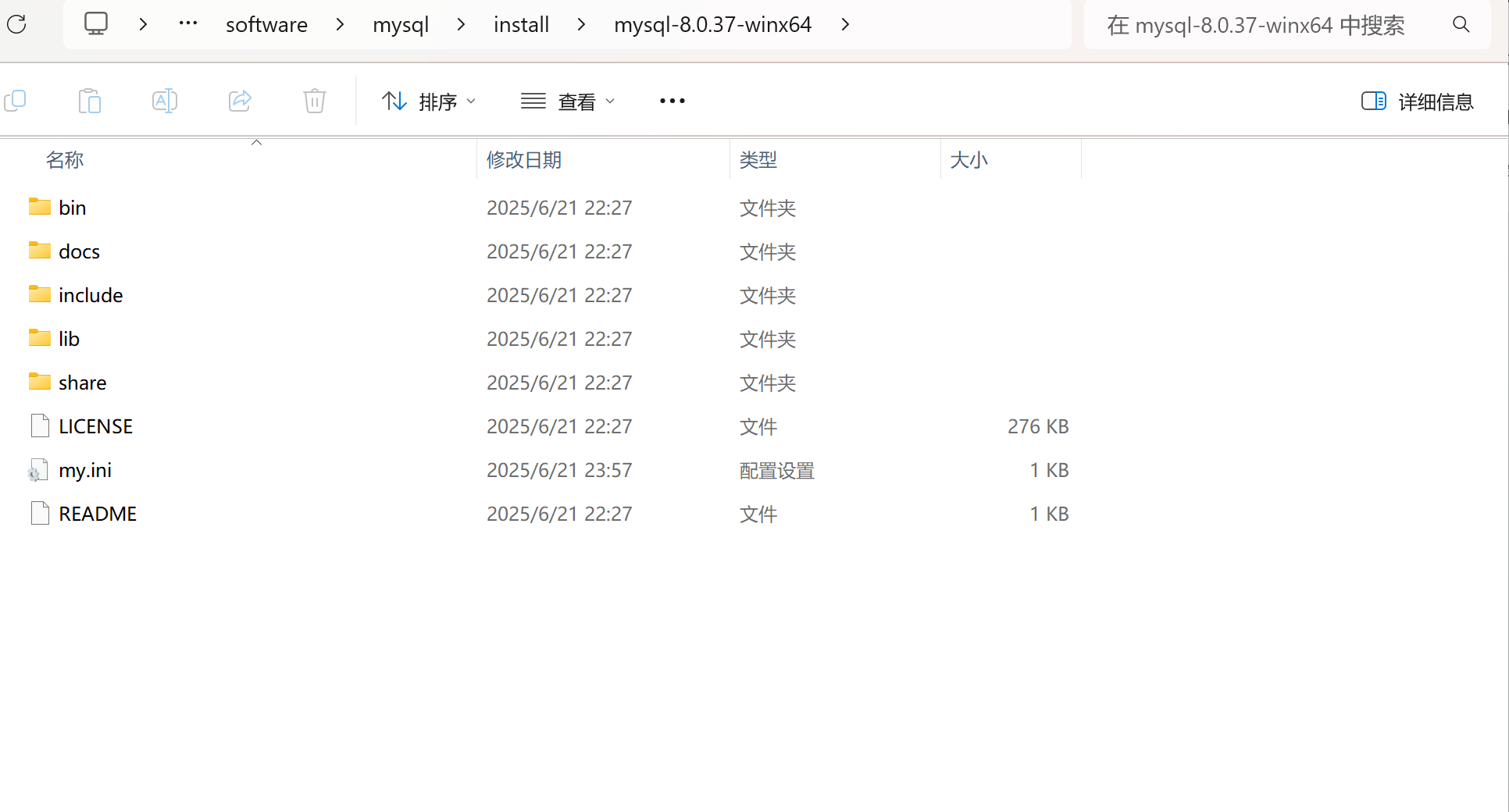1509x812 pixels.
Task: Open the bin folder
Action: coord(73,207)
